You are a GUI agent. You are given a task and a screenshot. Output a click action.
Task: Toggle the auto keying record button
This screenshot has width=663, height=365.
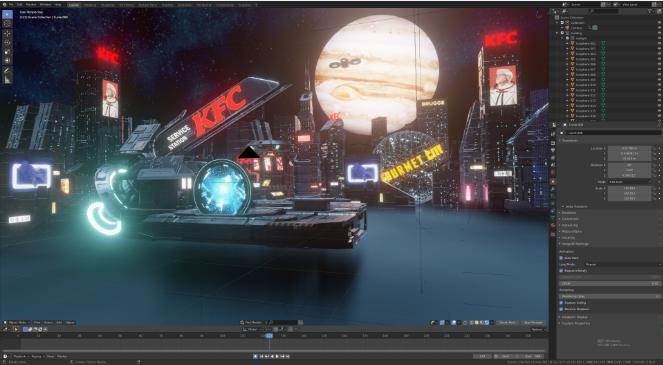(255, 357)
